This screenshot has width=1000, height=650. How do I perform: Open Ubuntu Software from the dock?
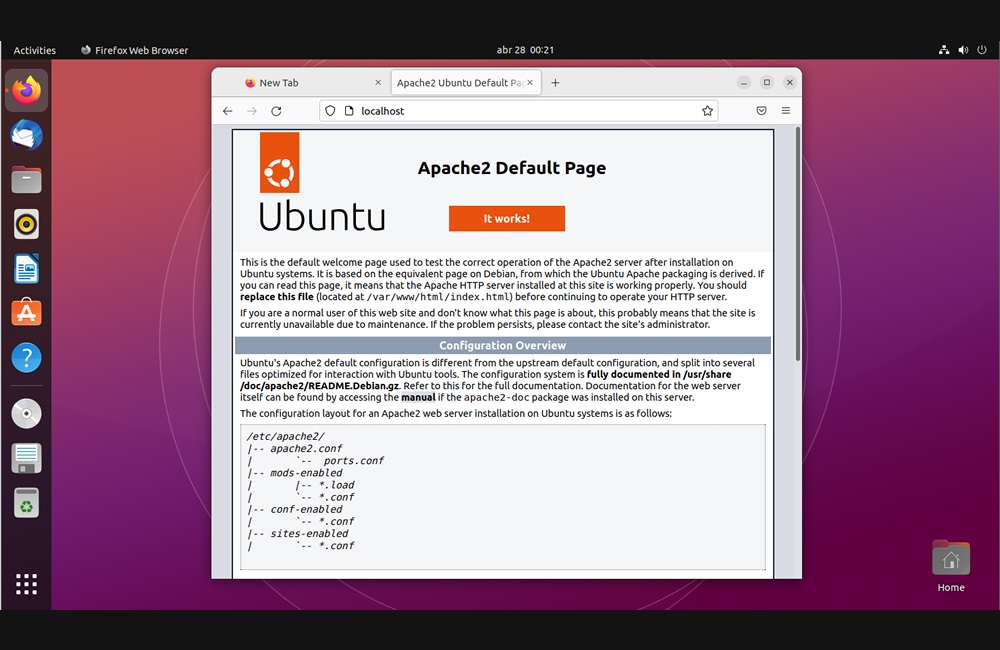coord(27,313)
